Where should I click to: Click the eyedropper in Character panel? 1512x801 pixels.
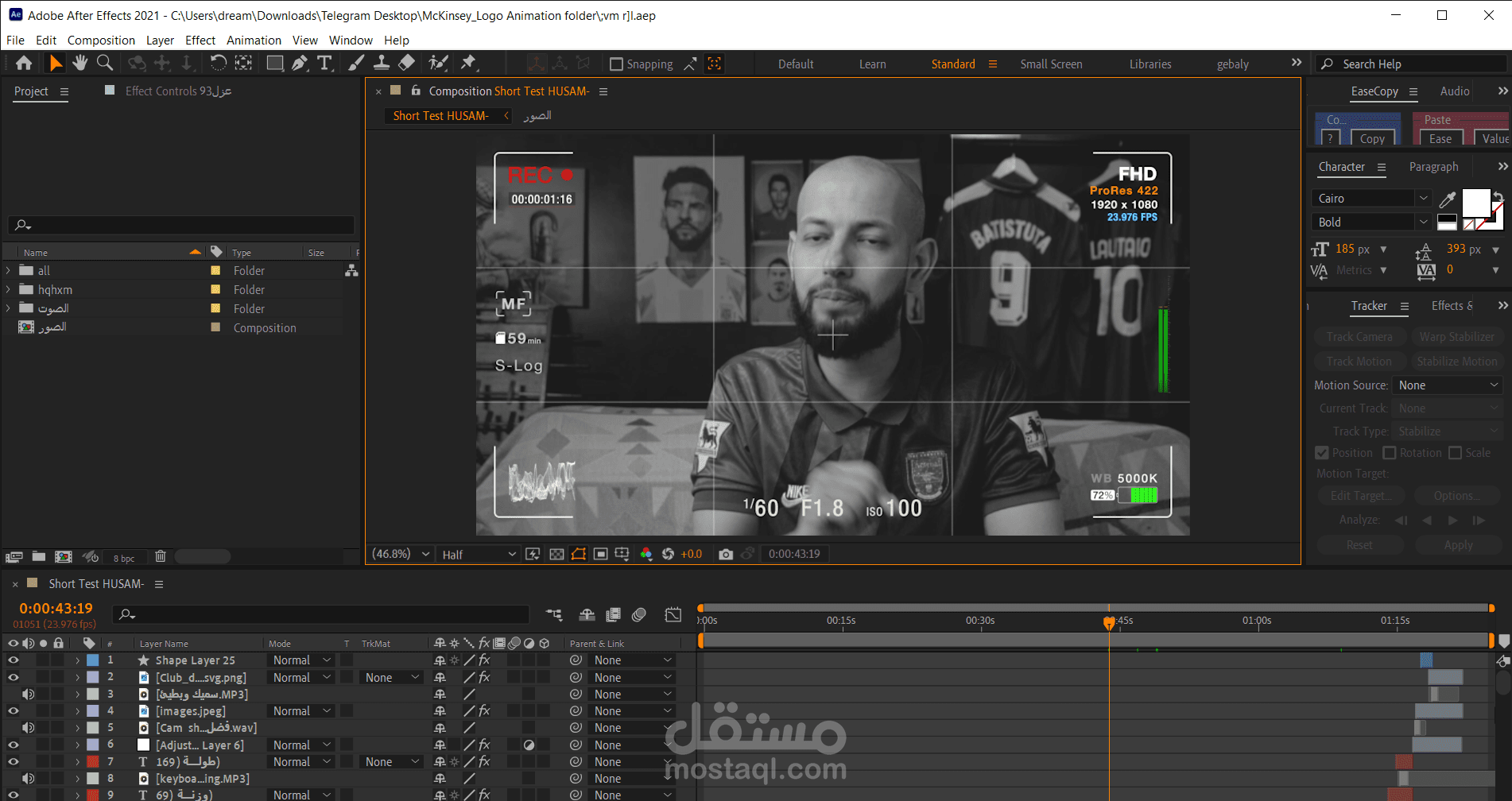1448,199
